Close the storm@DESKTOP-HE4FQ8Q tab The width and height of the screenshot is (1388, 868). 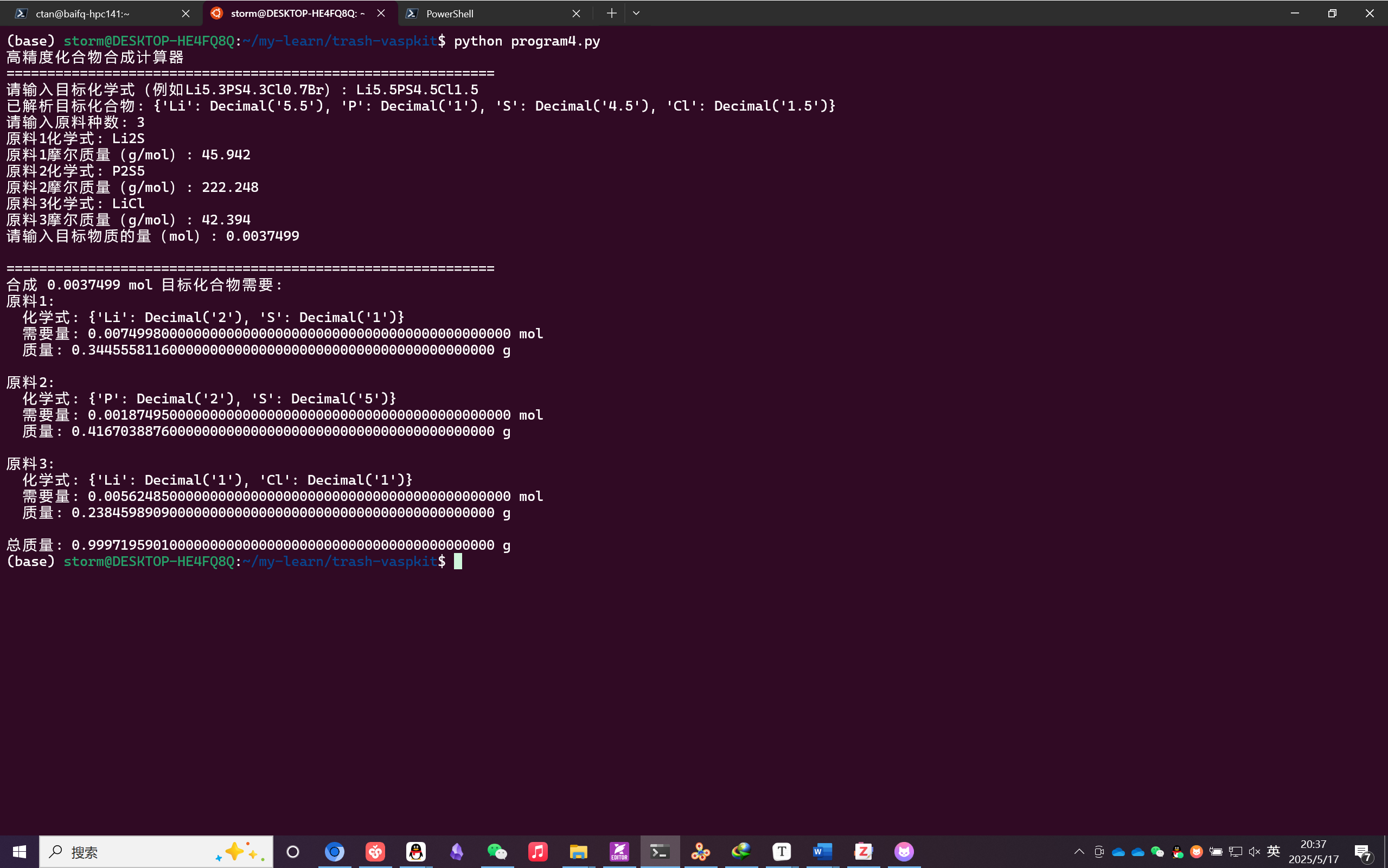click(381, 13)
